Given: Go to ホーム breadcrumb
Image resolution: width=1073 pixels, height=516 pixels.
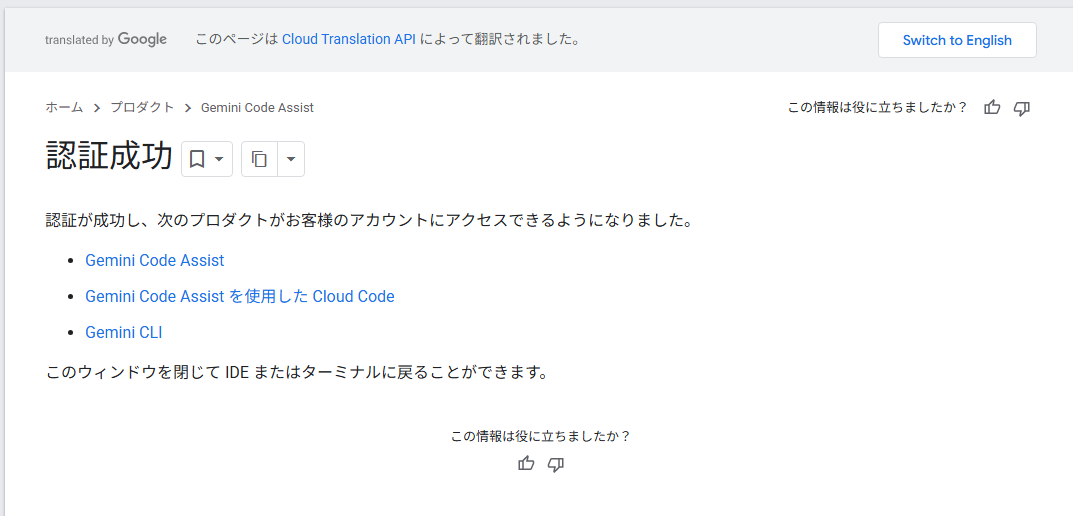Looking at the screenshot, I should pyautogui.click(x=64, y=107).
